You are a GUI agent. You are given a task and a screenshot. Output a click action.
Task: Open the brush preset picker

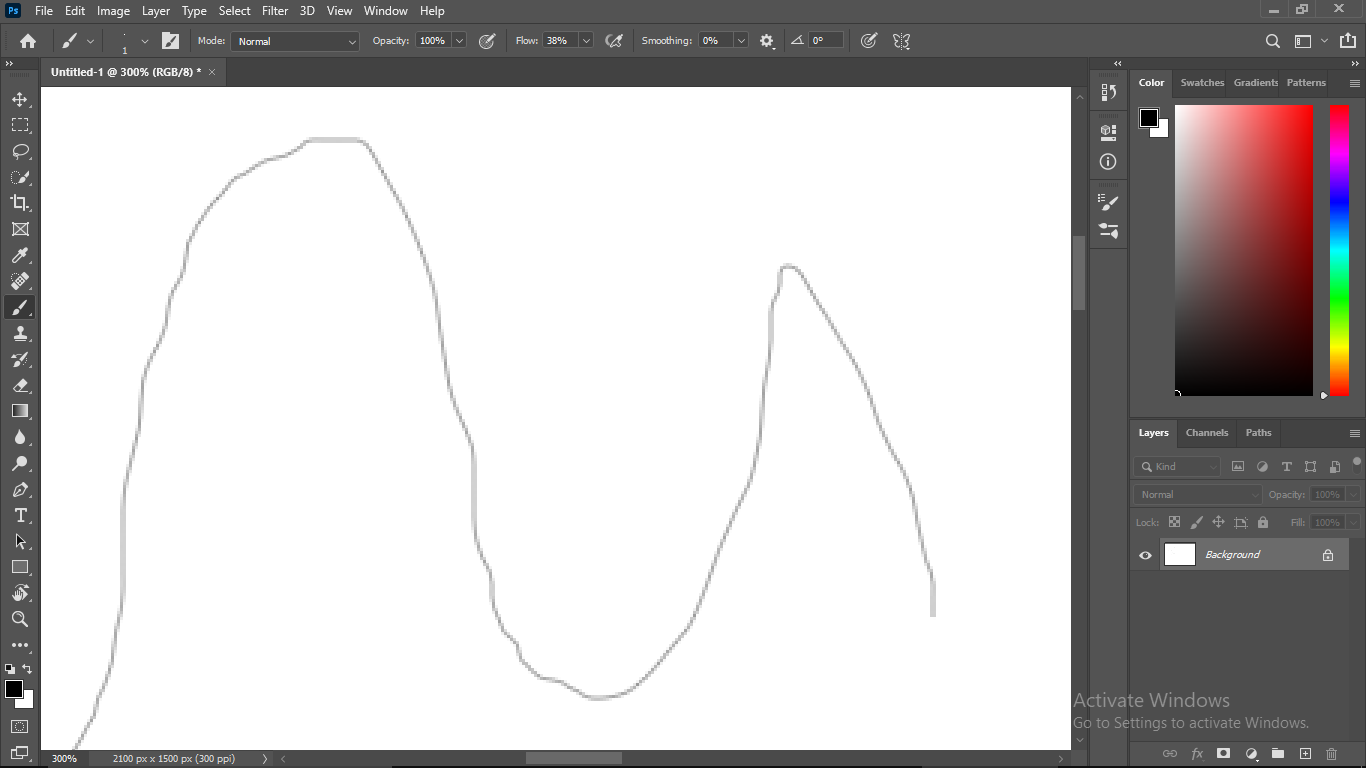click(77, 41)
